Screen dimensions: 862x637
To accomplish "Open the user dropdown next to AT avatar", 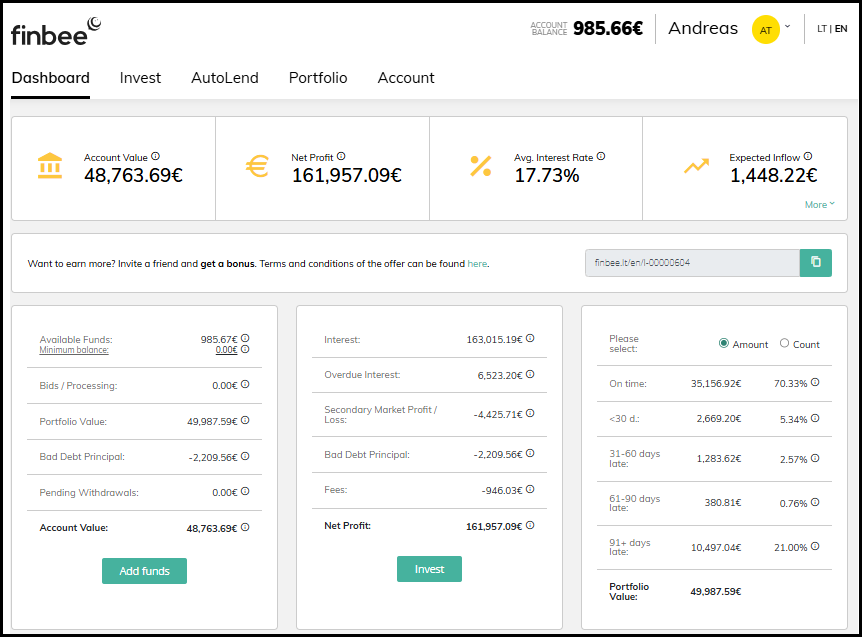I will (x=787, y=27).
